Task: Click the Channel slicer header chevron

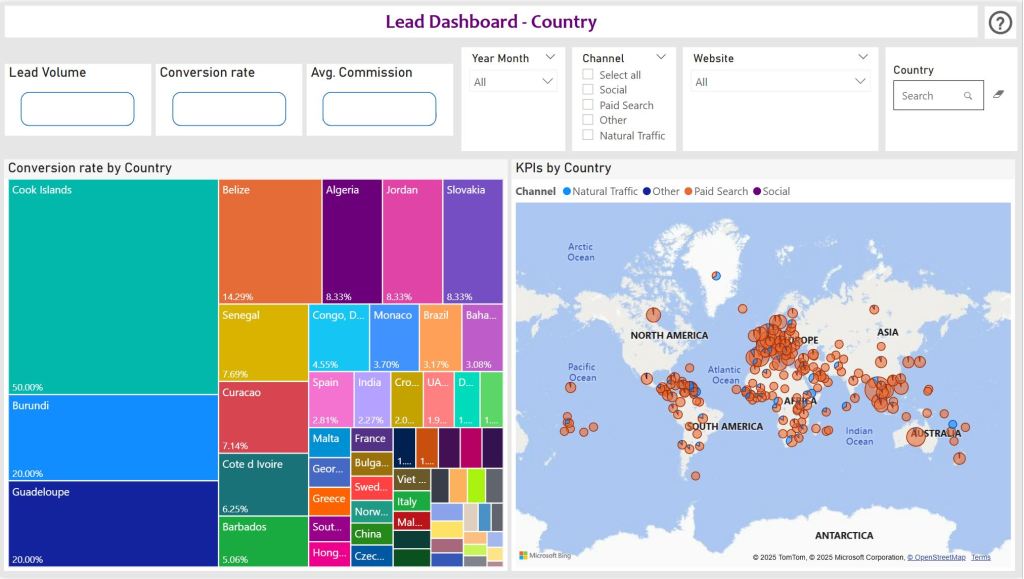Action: tap(661, 58)
